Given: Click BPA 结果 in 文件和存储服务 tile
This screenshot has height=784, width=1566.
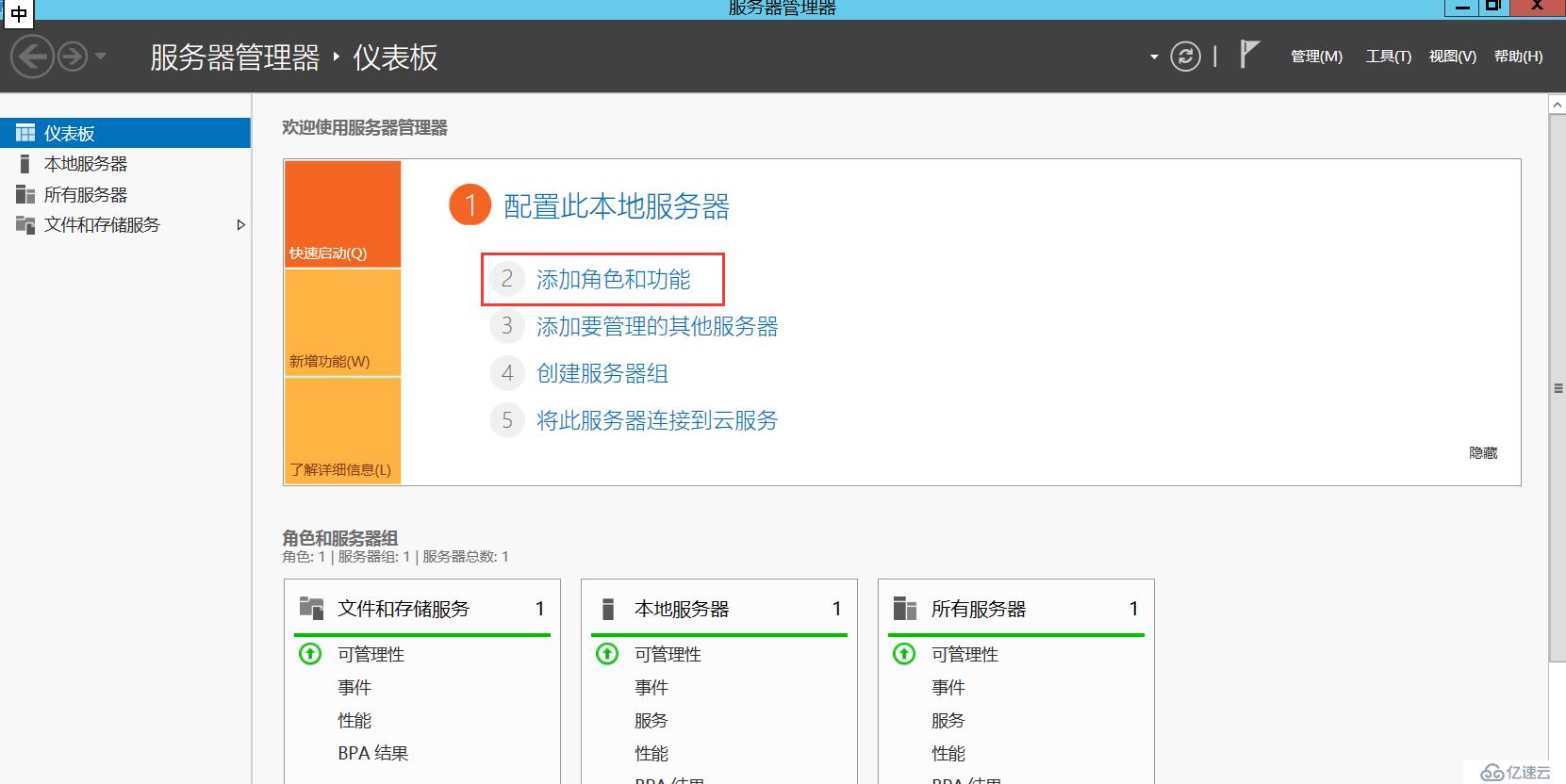Looking at the screenshot, I should [373, 753].
